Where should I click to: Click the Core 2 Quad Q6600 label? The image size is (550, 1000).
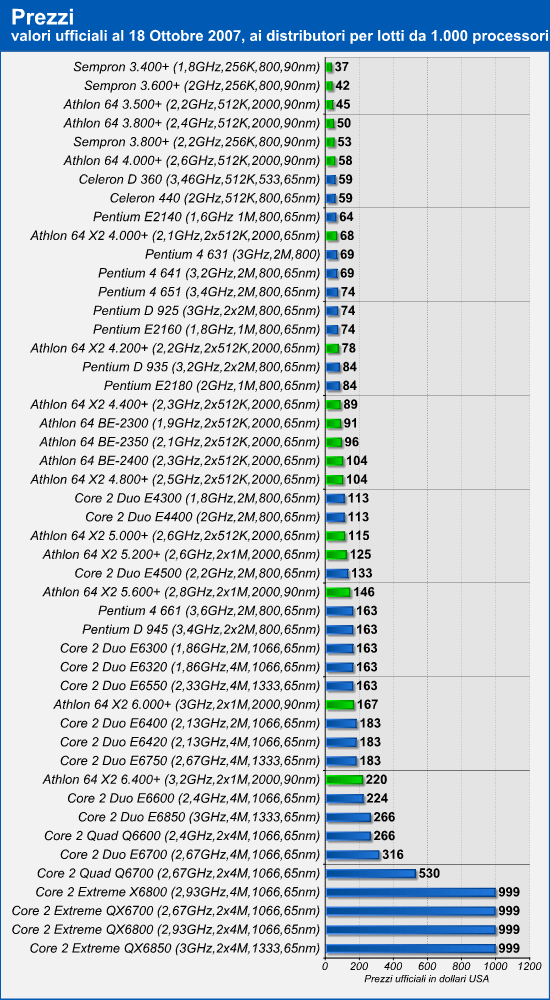pyautogui.click(x=182, y=836)
